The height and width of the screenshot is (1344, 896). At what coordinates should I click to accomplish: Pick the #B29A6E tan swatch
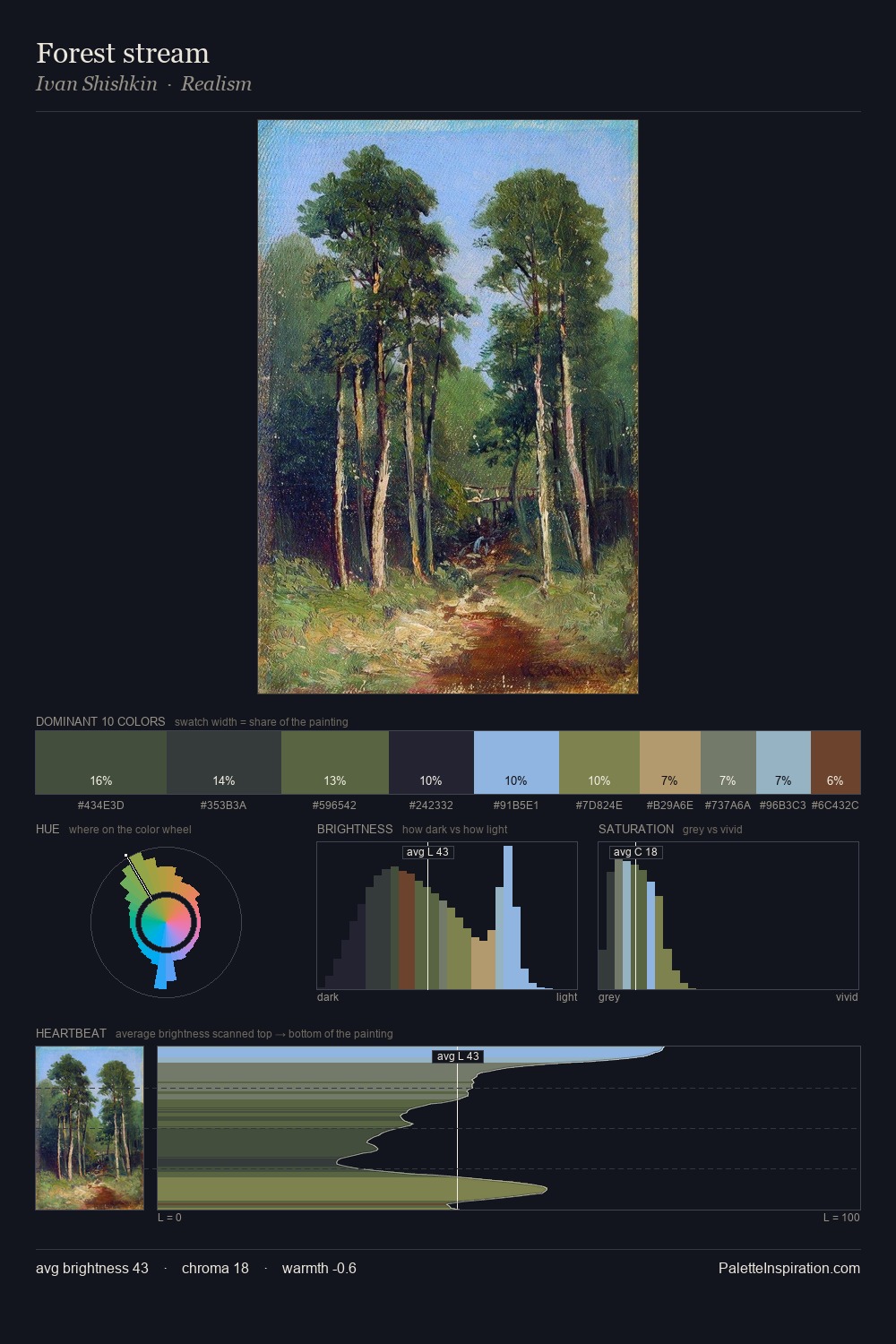(670, 762)
